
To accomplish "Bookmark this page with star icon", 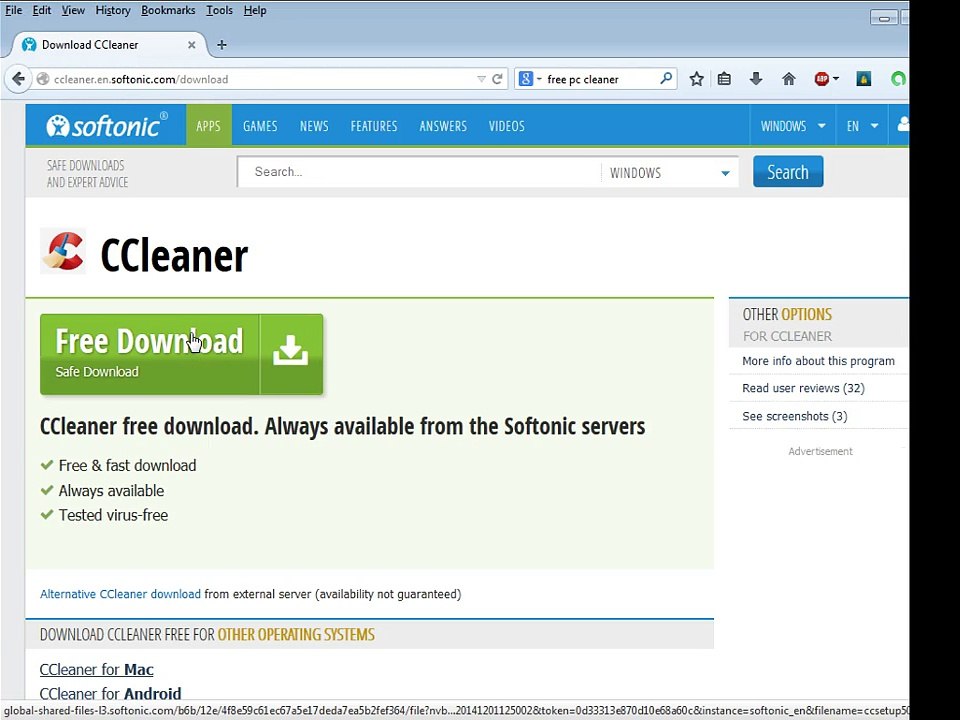I will coord(696,79).
